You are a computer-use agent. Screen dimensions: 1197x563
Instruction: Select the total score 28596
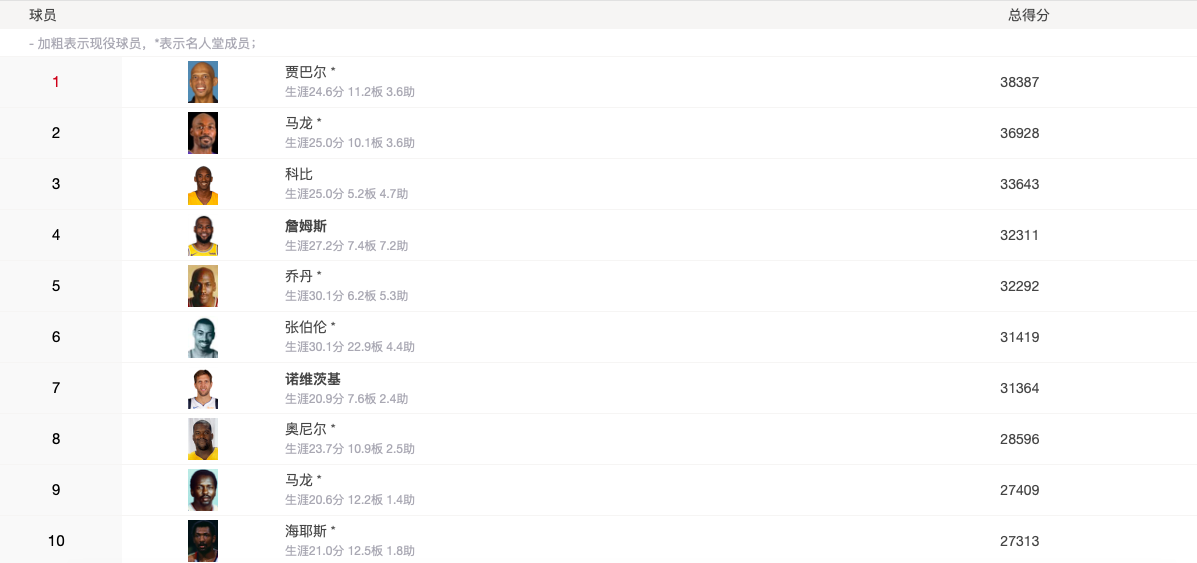tap(1019, 439)
